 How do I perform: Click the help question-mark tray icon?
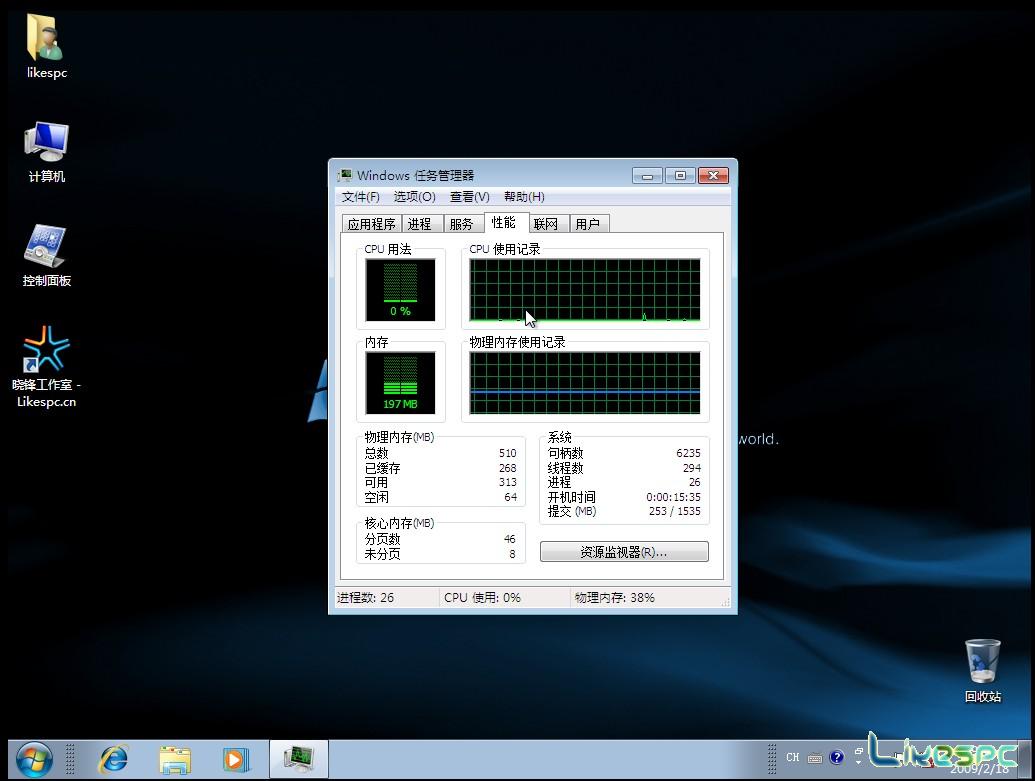click(x=837, y=758)
